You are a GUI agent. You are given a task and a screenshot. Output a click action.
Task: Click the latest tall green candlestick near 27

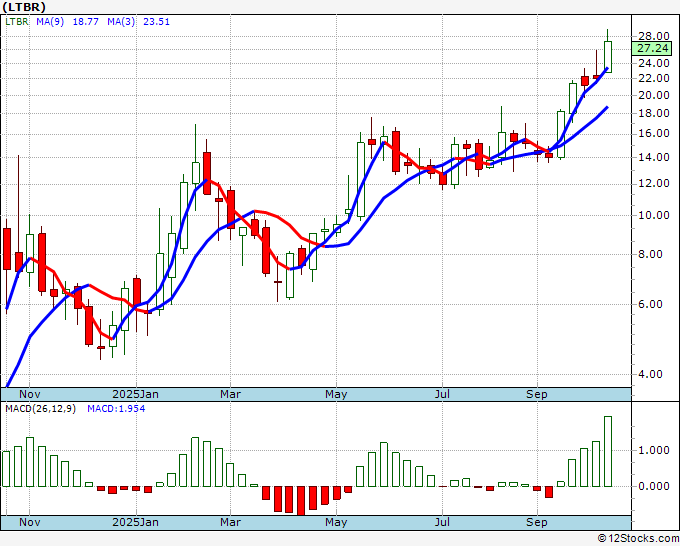(608, 56)
